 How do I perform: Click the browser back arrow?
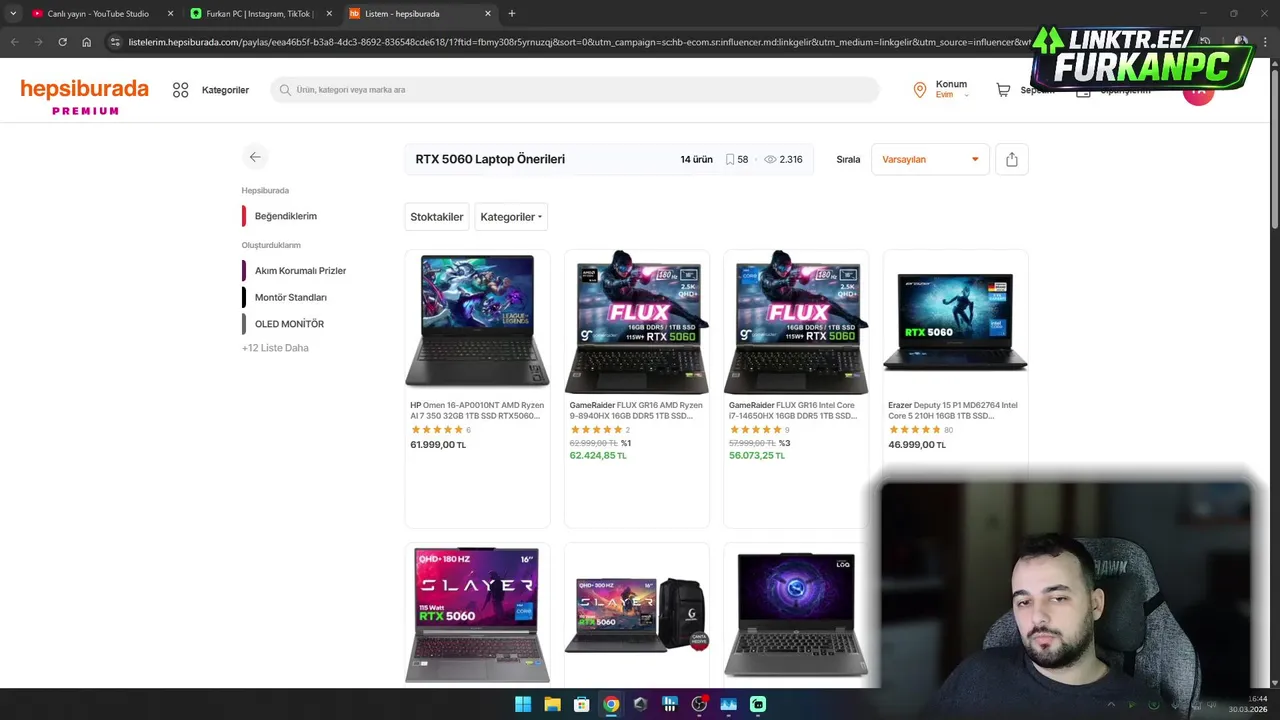[x=14, y=42]
